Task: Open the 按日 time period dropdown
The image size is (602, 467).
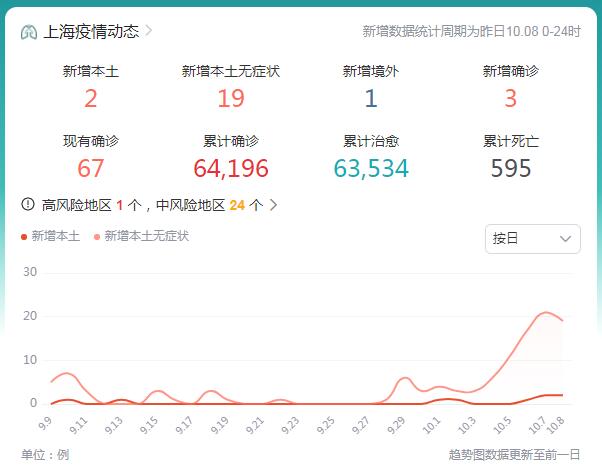Action: (x=533, y=239)
